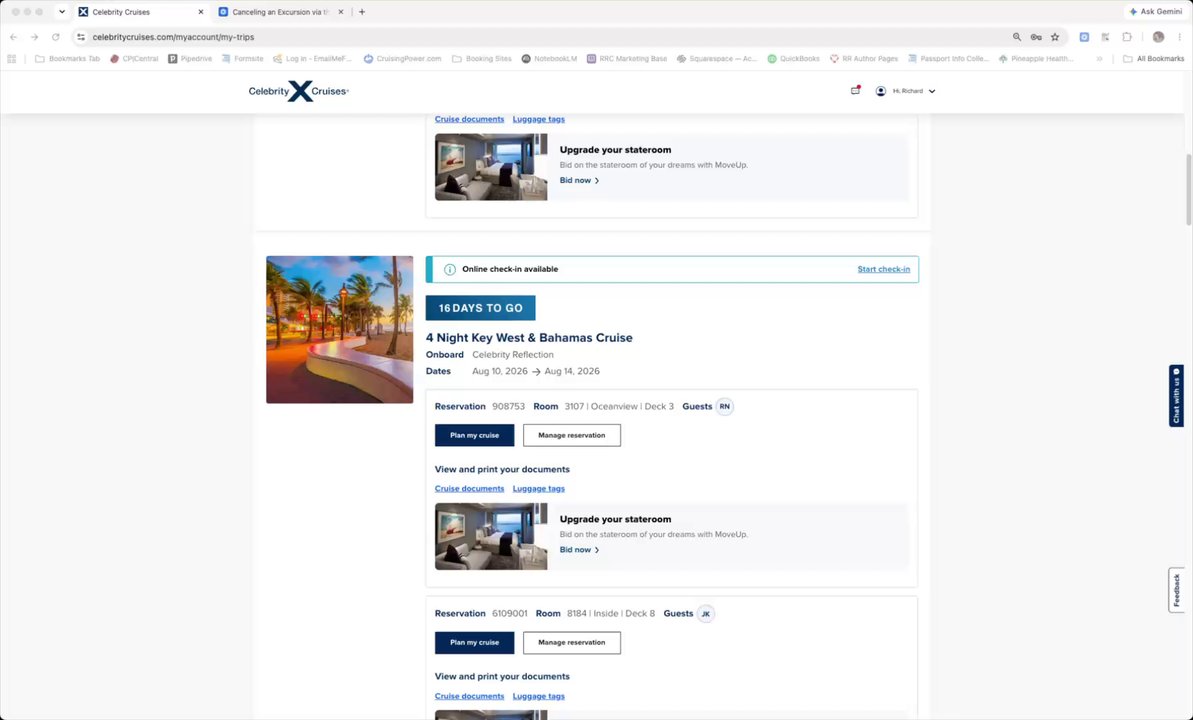This screenshot has height=720, width=1193.
Task: Click the 4 Night Key West & Bahamas Cruise title
Action: click(x=529, y=338)
